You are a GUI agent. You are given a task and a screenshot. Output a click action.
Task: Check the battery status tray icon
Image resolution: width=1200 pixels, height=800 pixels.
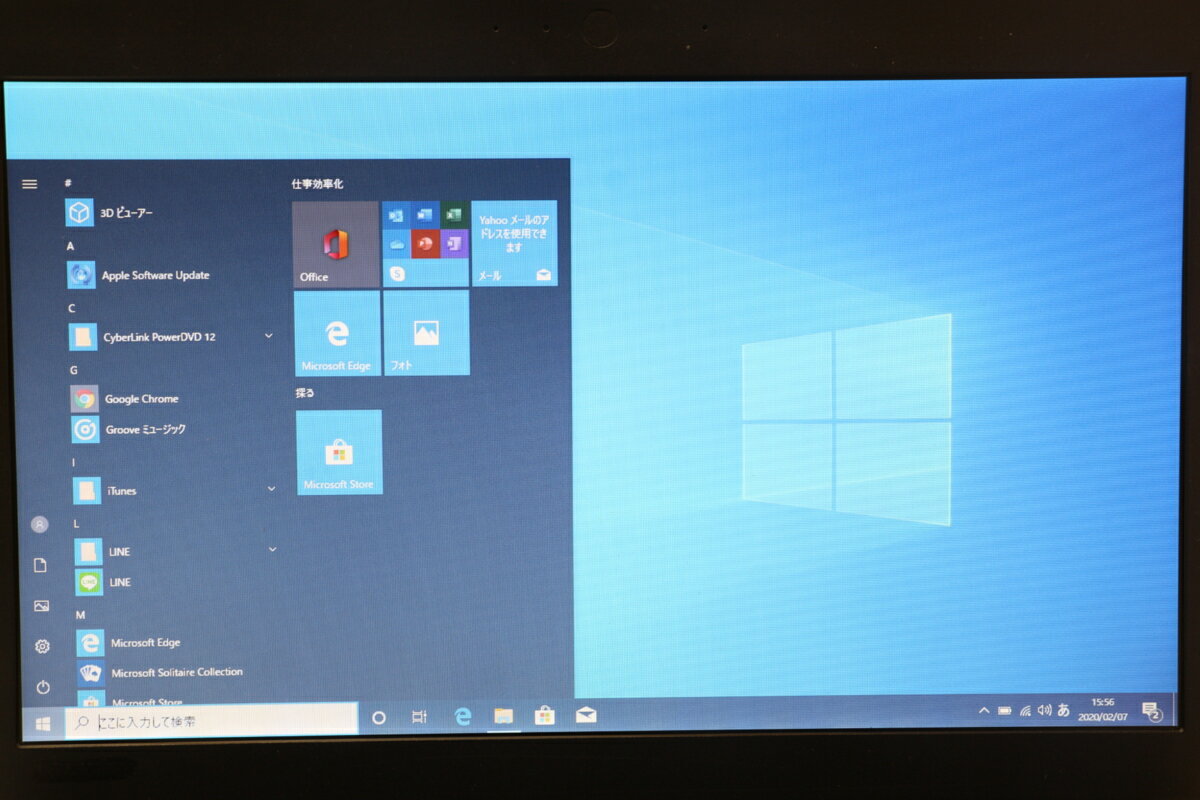1004,710
